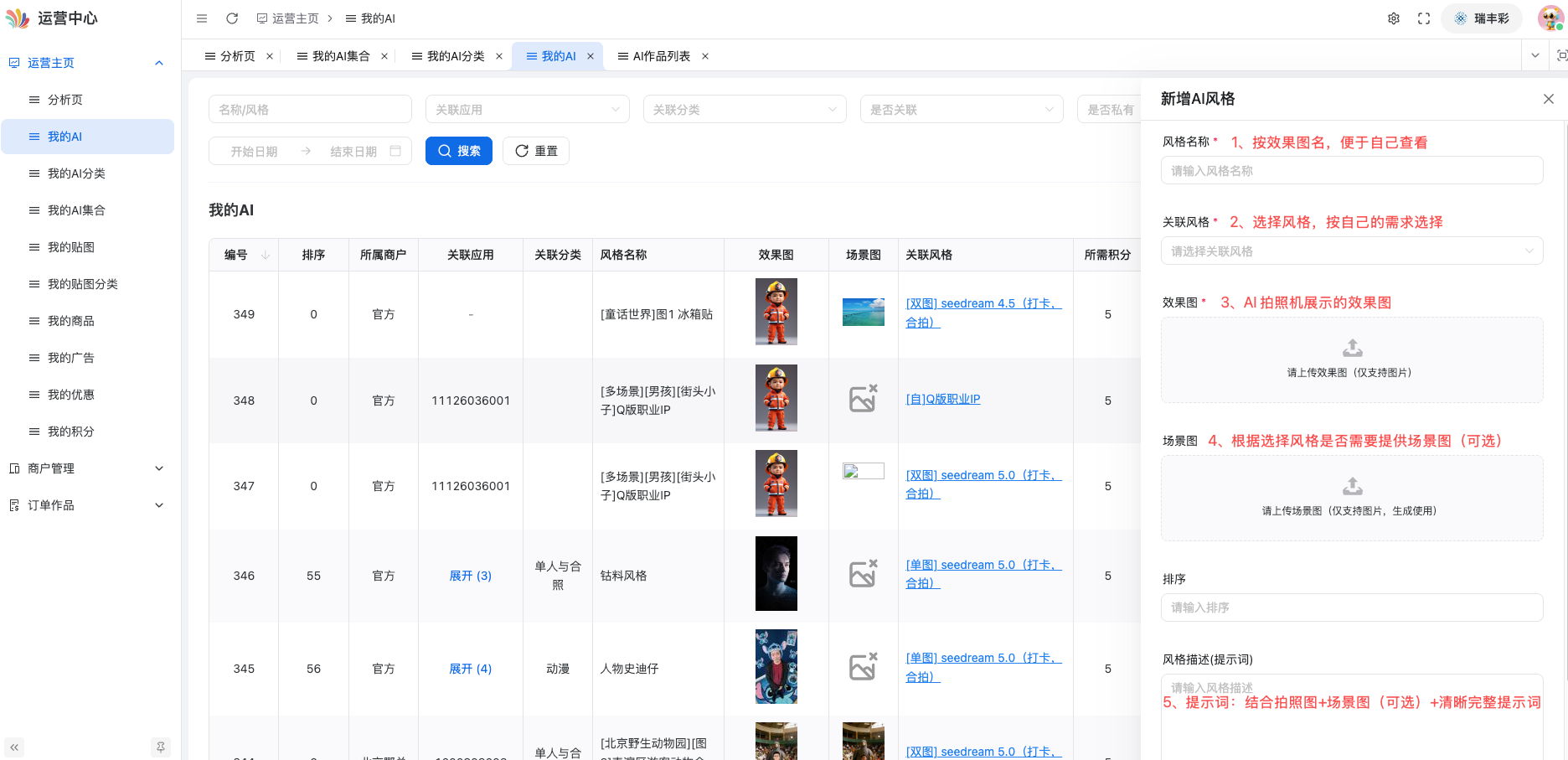Open settings gear icon in header
The image size is (1568, 760).
click(1394, 18)
